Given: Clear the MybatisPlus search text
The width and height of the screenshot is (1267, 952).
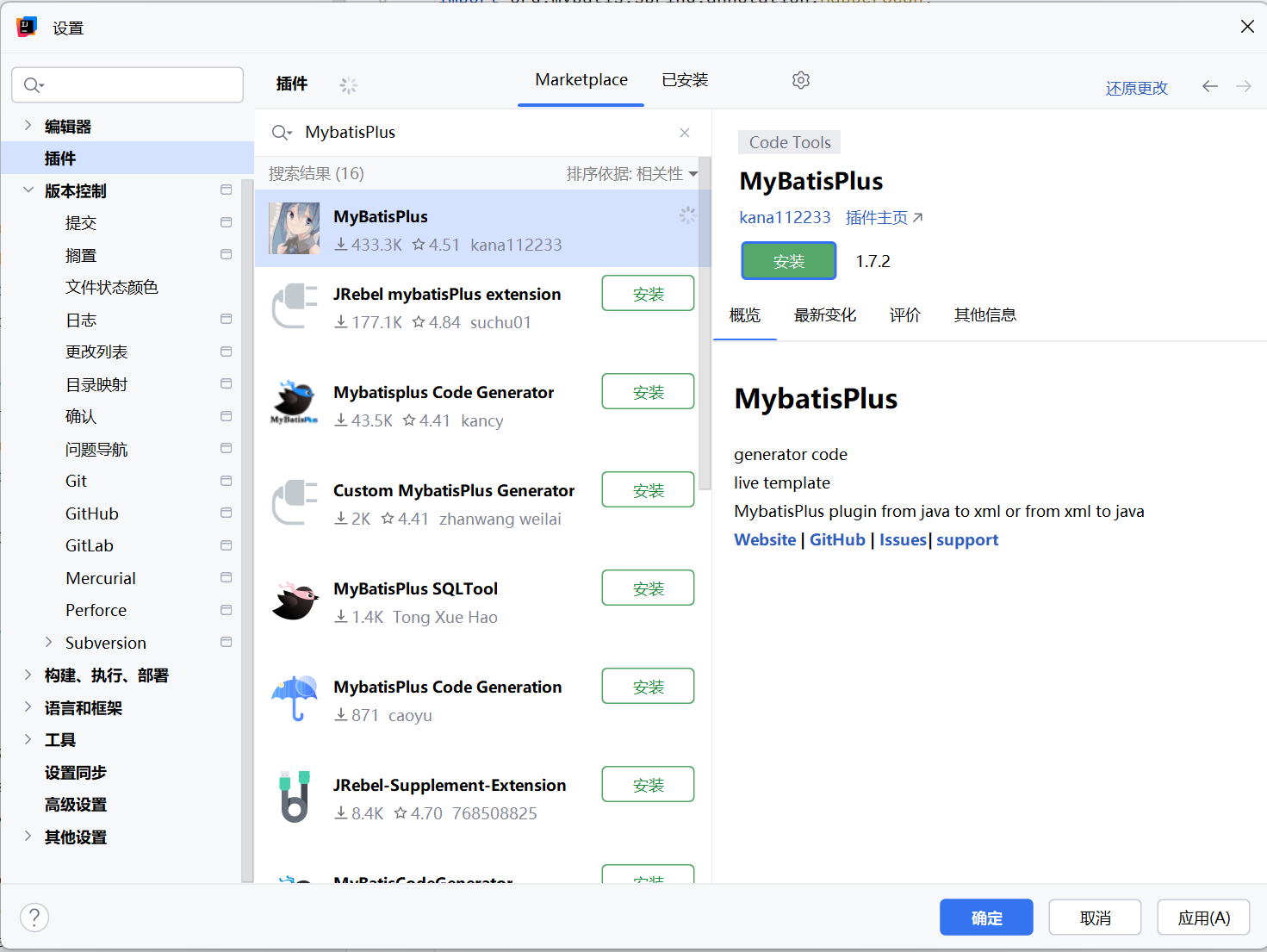Looking at the screenshot, I should coord(685,133).
